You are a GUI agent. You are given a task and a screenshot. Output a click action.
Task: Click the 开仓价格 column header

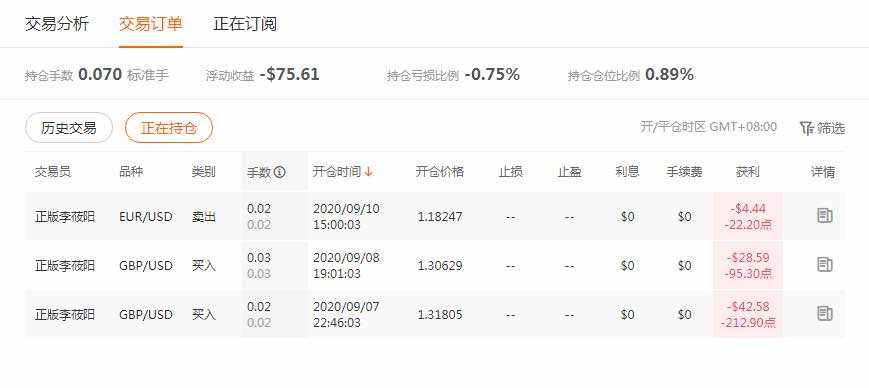click(440, 171)
